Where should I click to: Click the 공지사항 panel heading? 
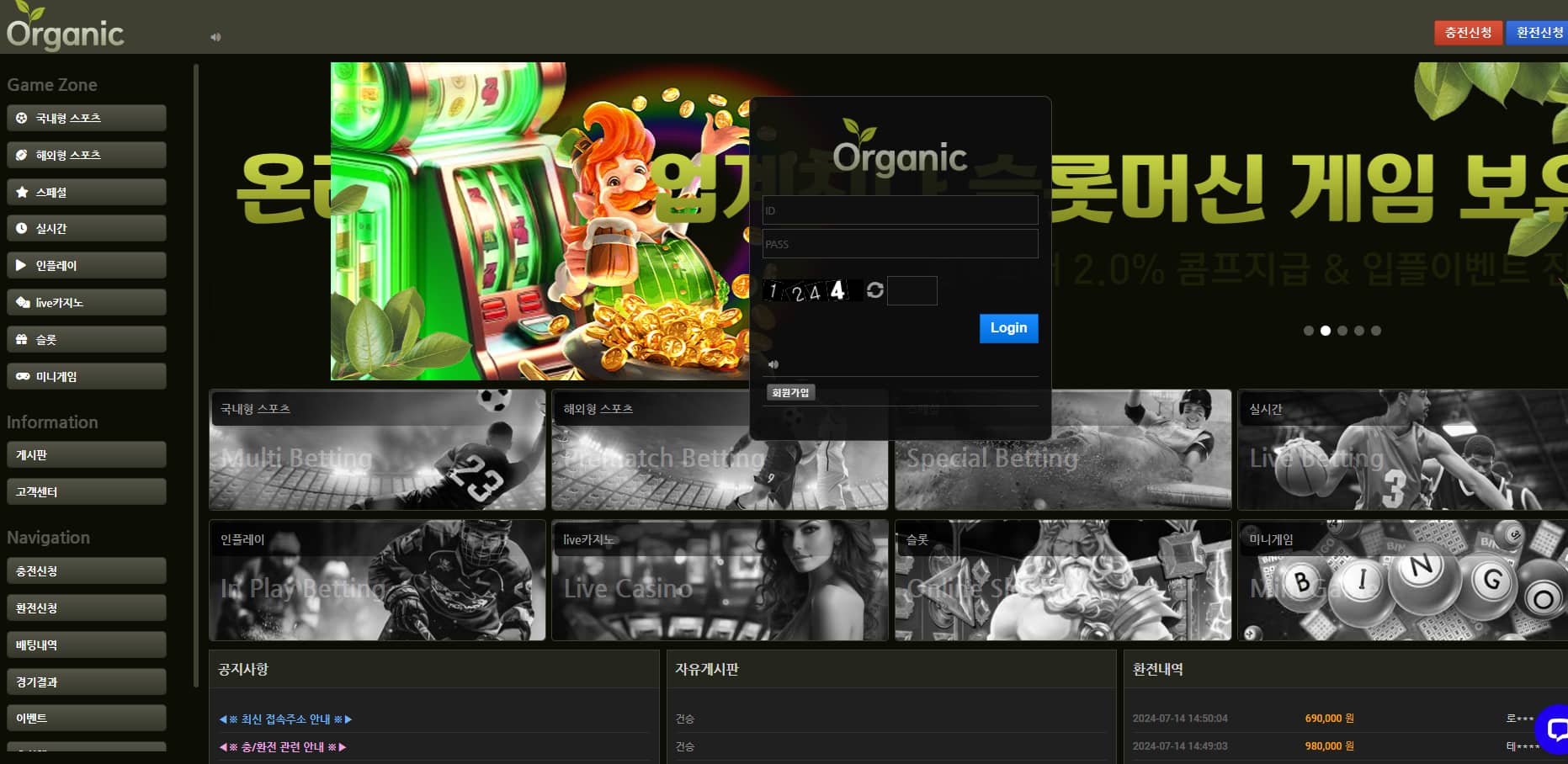point(243,670)
